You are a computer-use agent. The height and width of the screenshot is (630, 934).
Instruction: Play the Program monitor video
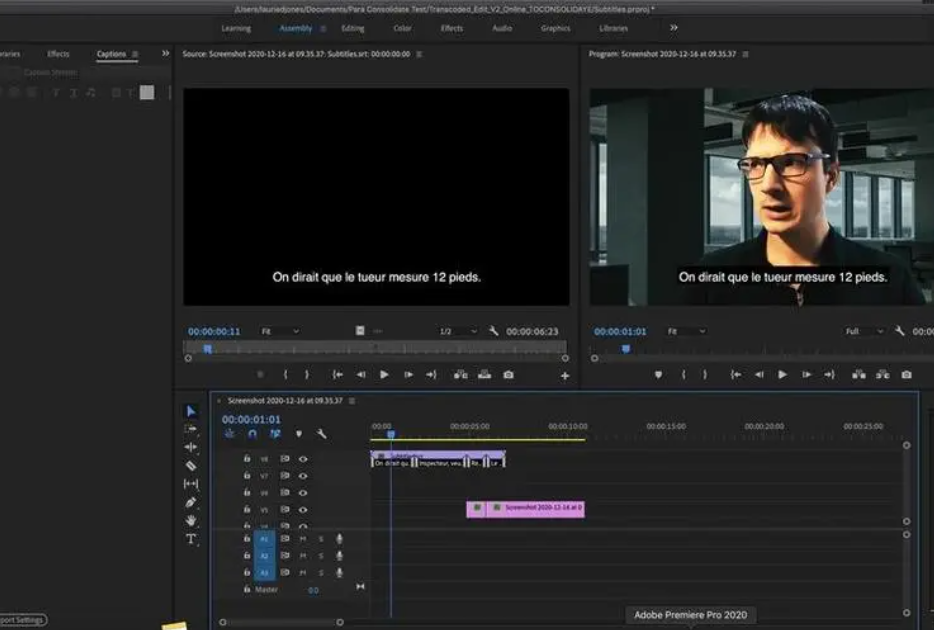click(782, 375)
